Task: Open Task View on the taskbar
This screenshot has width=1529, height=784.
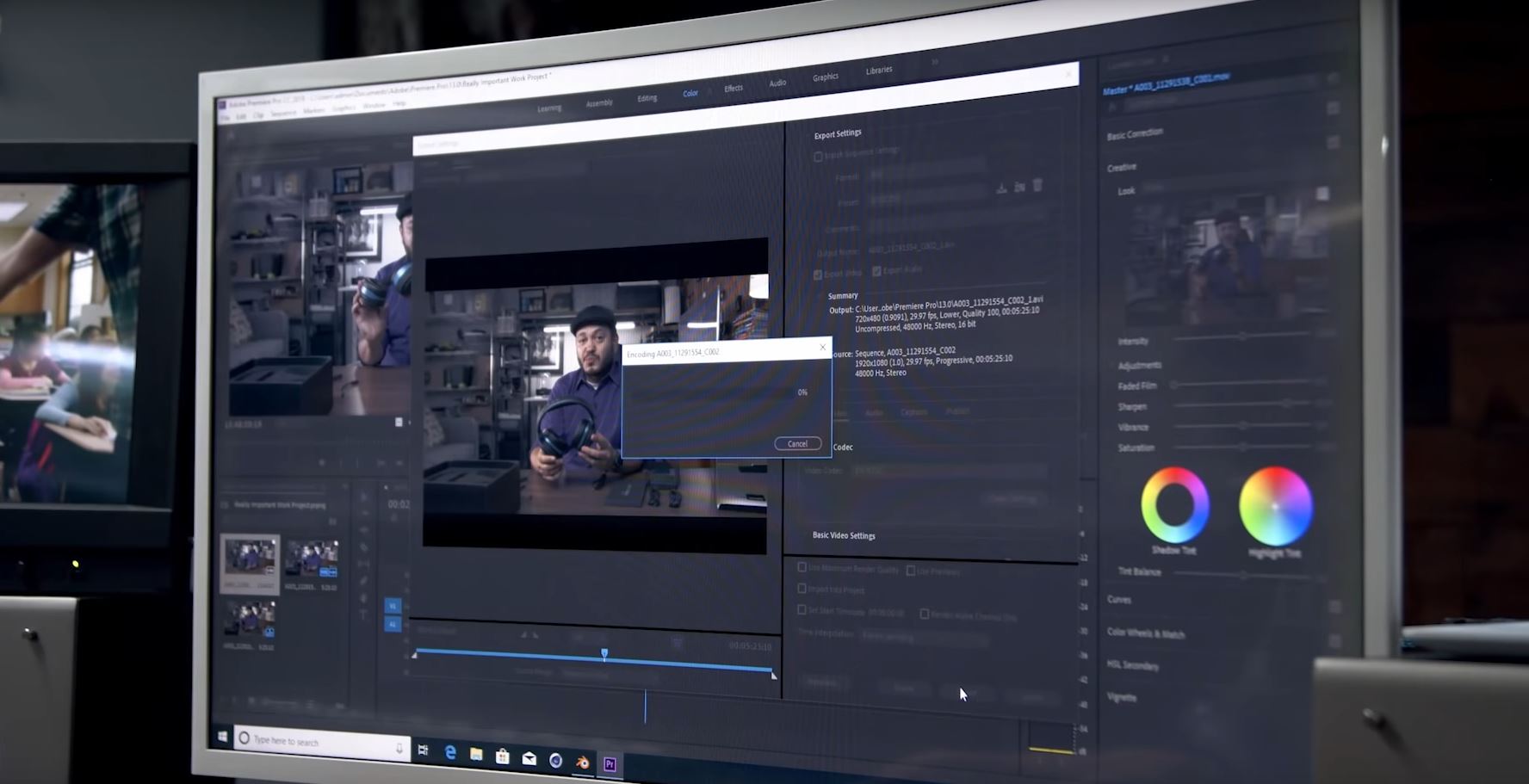Action: click(423, 750)
